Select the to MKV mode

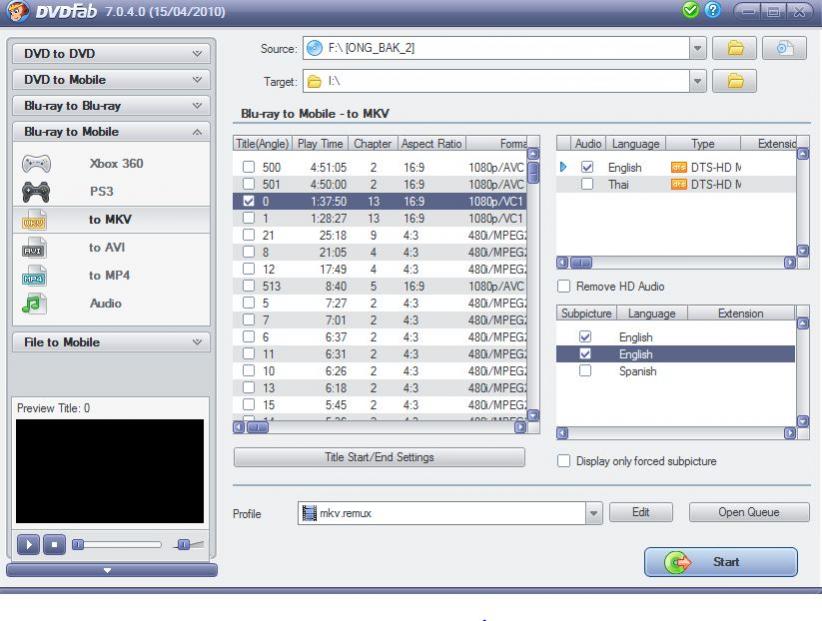(x=112, y=220)
